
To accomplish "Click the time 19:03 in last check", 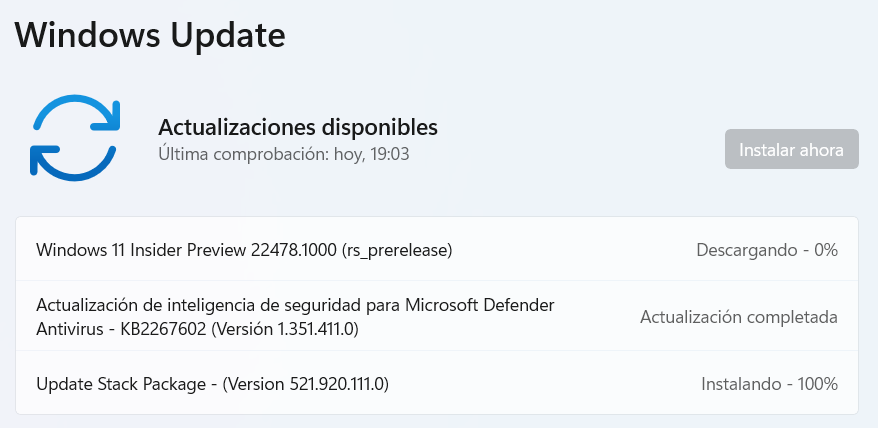I will 390,154.
